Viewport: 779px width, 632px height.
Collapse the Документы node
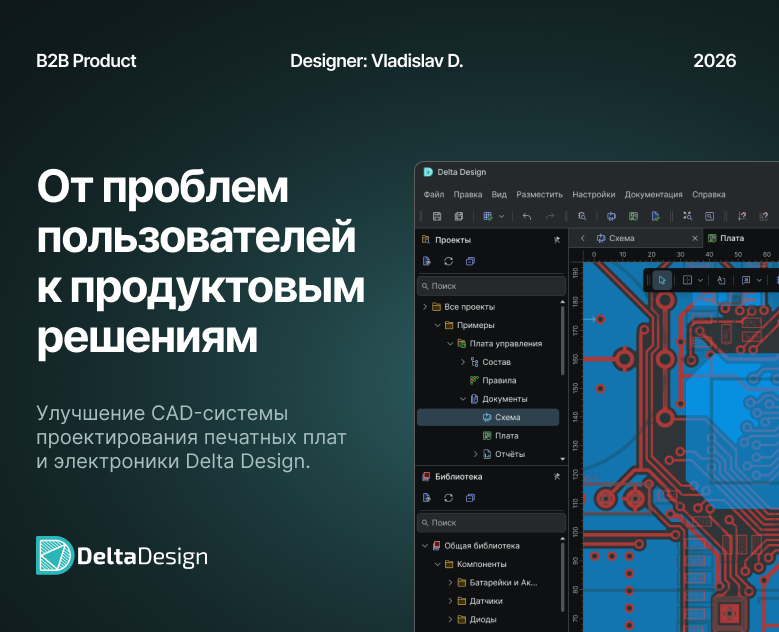(x=463, y=399)
